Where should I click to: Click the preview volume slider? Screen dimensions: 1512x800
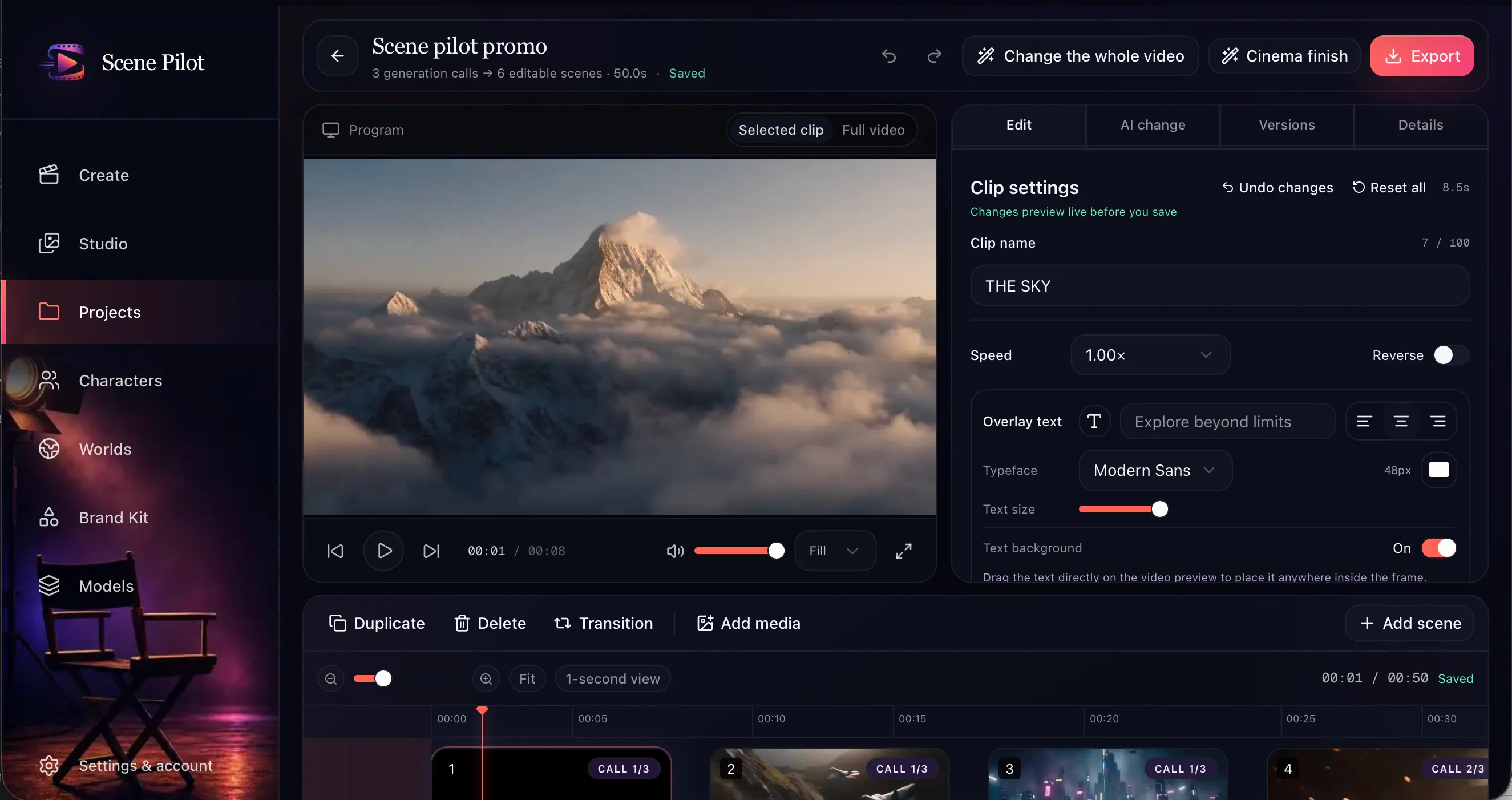[739, 551]
